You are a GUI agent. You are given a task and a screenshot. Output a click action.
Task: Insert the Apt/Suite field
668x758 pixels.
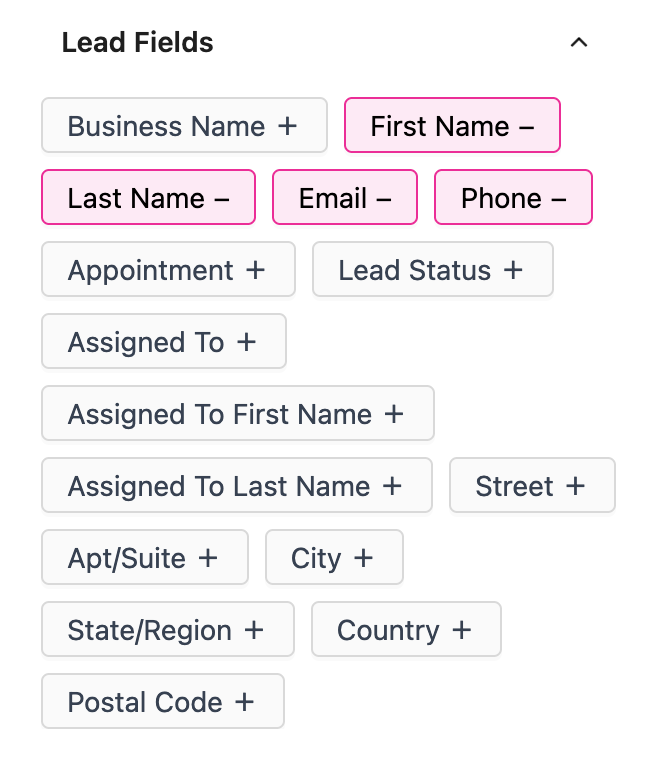[144, 558]
